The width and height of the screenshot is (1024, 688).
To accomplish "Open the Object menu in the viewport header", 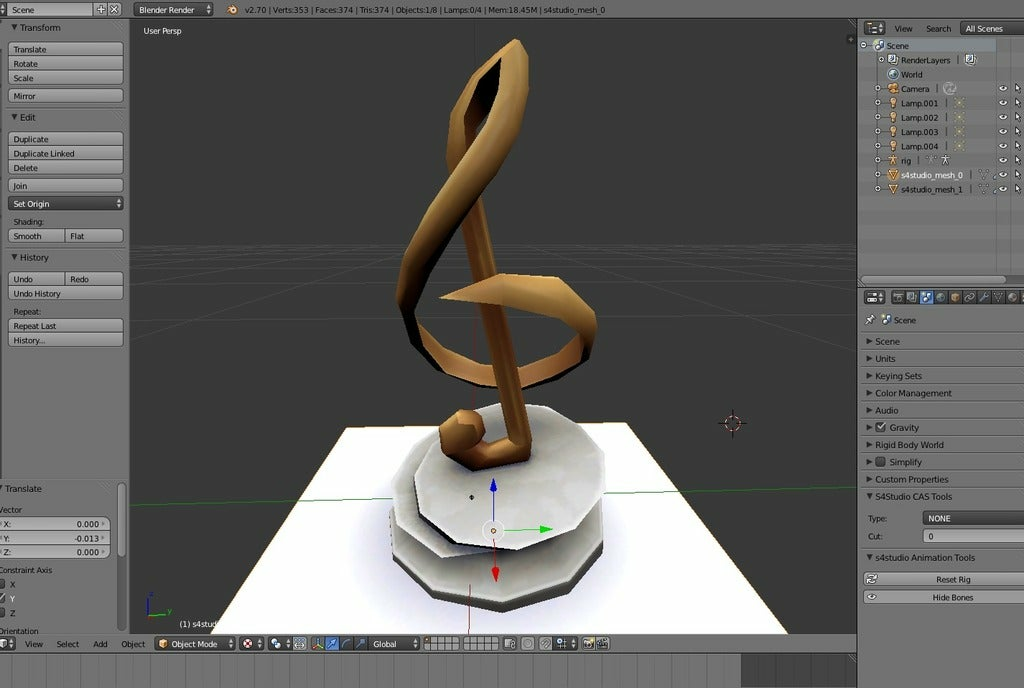I will (133, 644).
